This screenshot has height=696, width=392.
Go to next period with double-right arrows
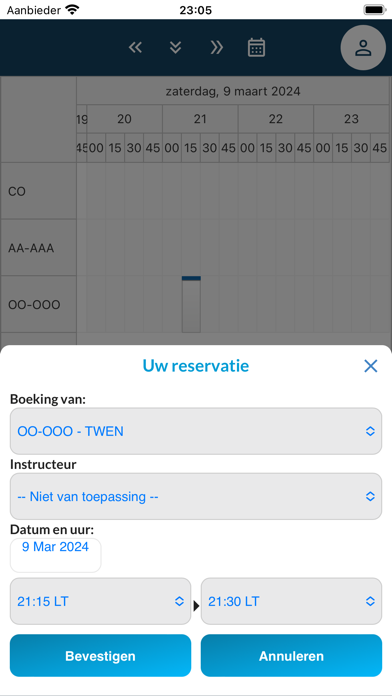216,47
